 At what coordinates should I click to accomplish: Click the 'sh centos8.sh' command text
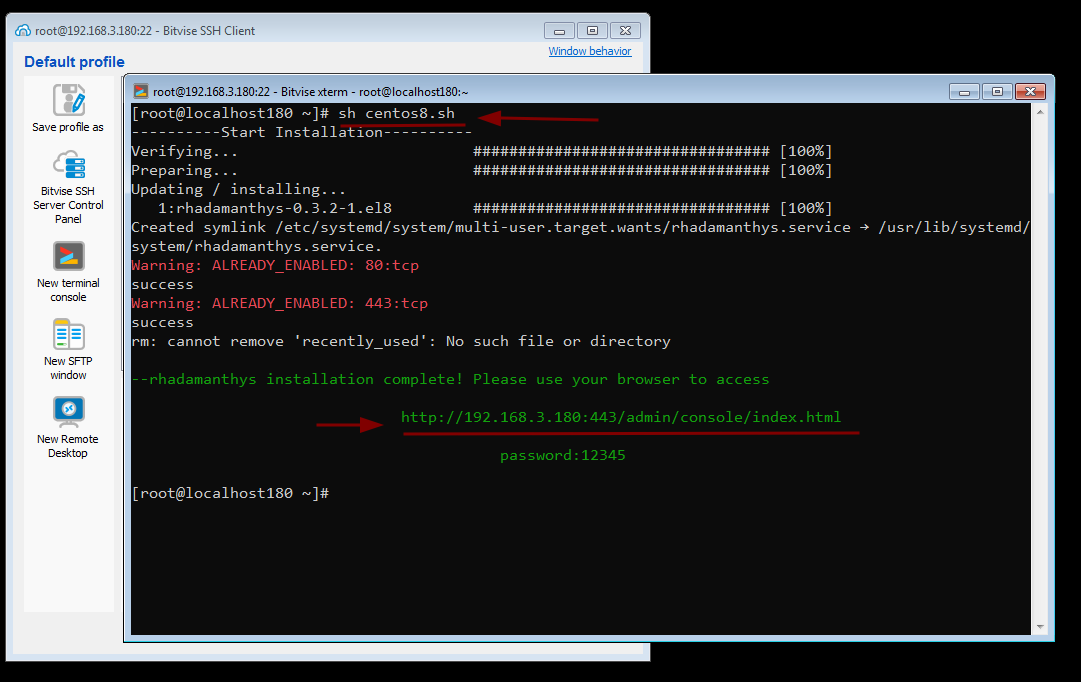pos(396,113)
